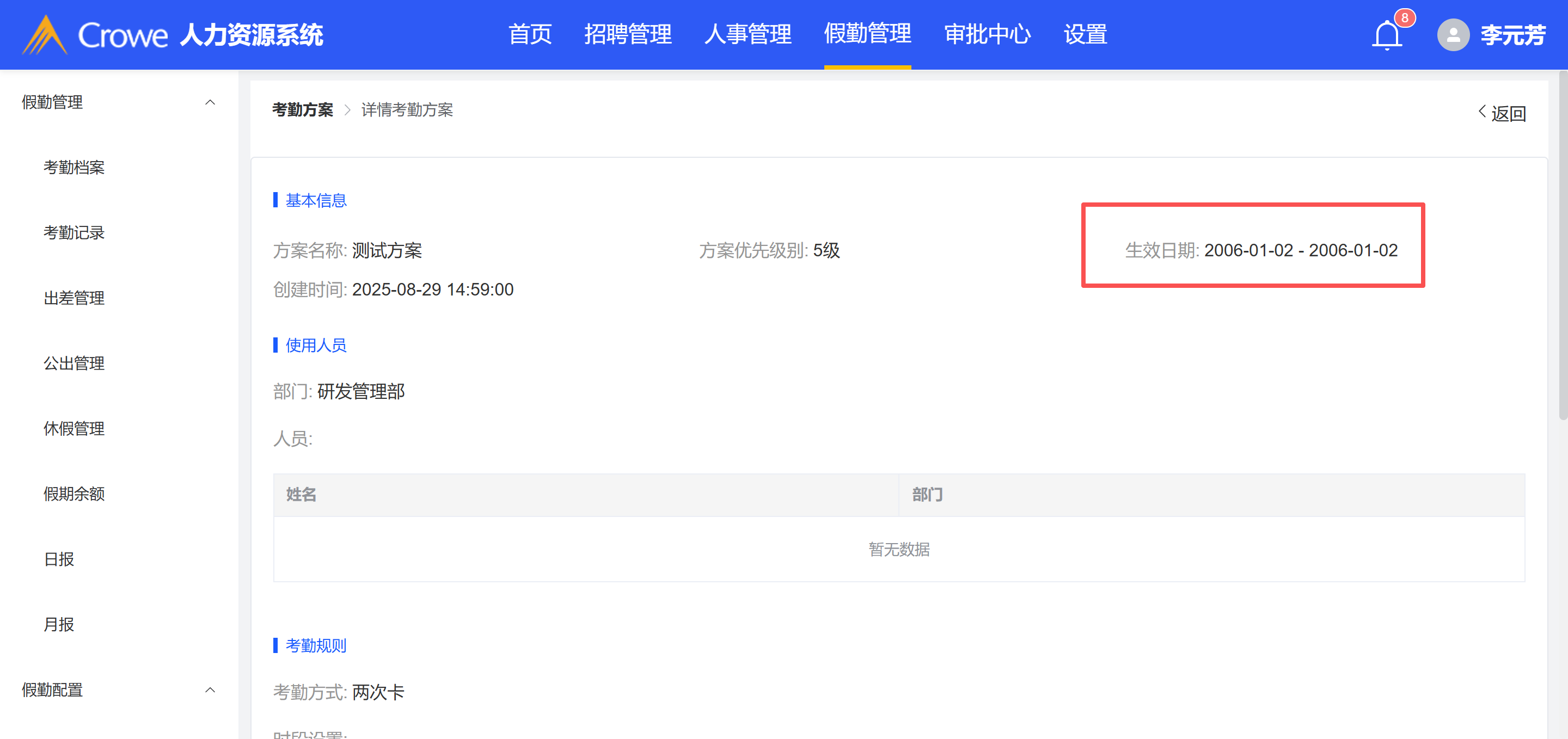Click the 考勤方案 breadcrumb link
This screenshot has height=739, width=1568.
tap(303, 110)
